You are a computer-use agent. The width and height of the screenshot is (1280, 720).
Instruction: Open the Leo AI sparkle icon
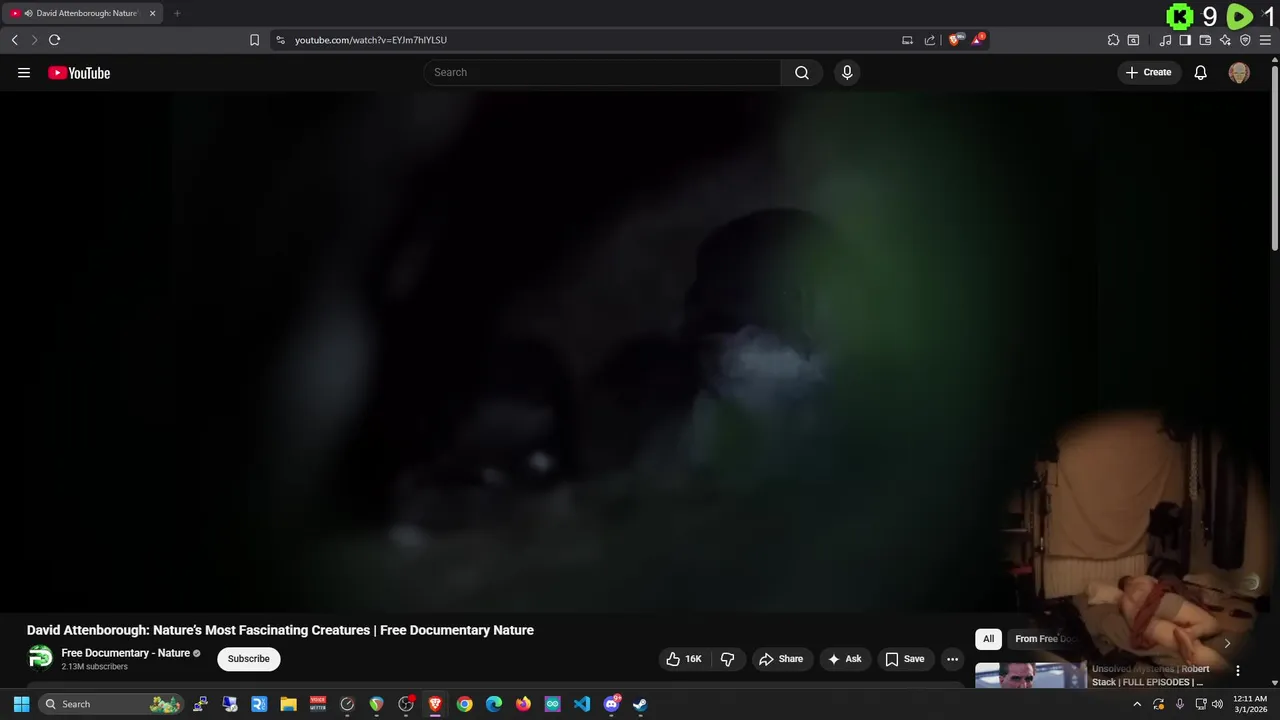1225,40
